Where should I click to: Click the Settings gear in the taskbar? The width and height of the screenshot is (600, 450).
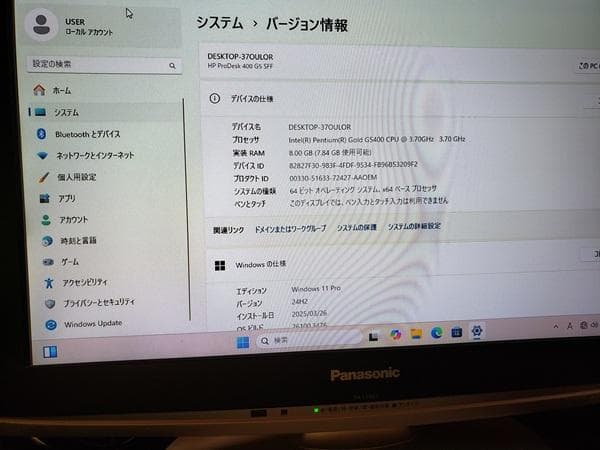pyautogui.click(x=477, y=331)
